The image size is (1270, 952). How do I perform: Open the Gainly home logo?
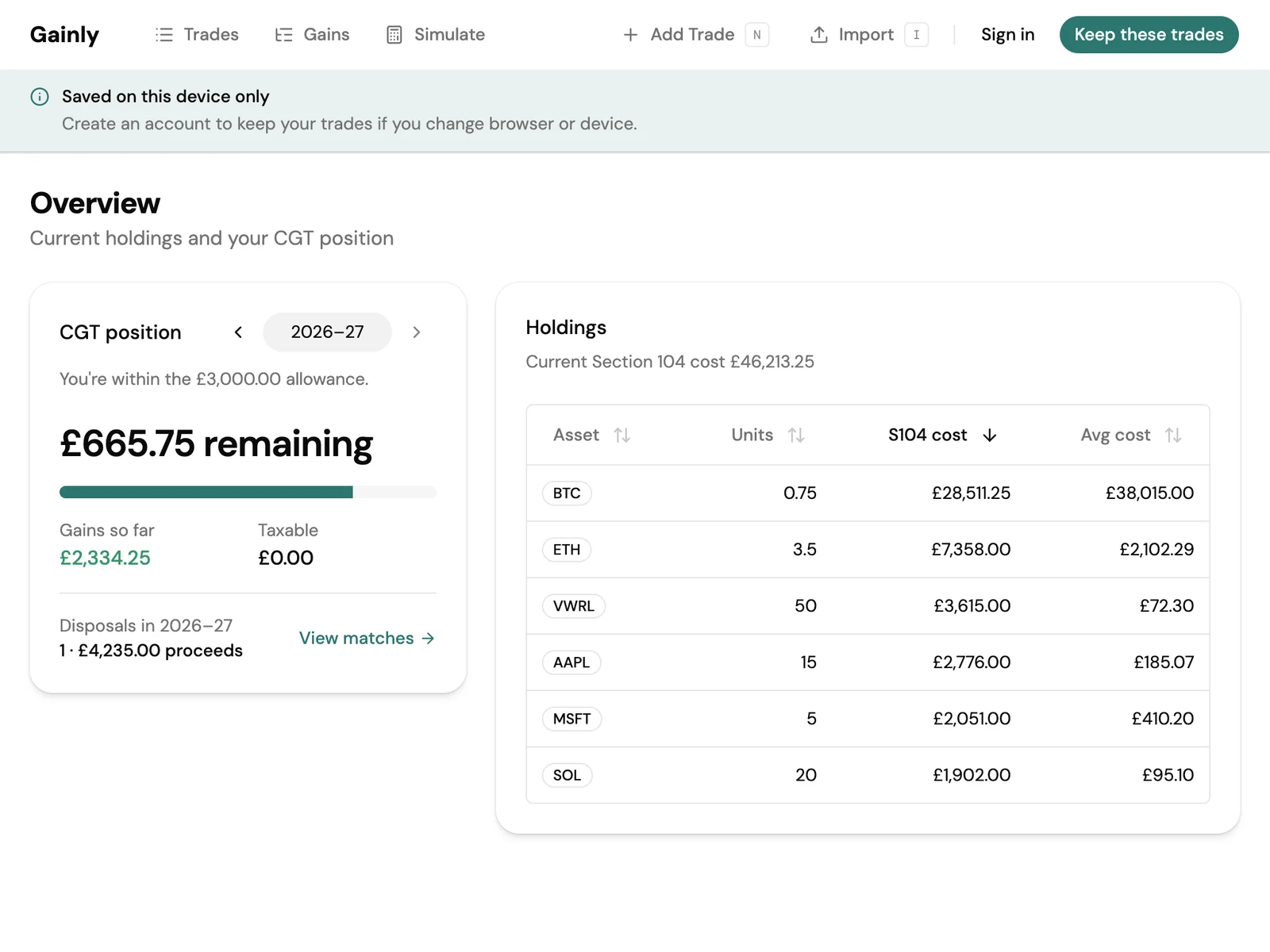point(64,35)
